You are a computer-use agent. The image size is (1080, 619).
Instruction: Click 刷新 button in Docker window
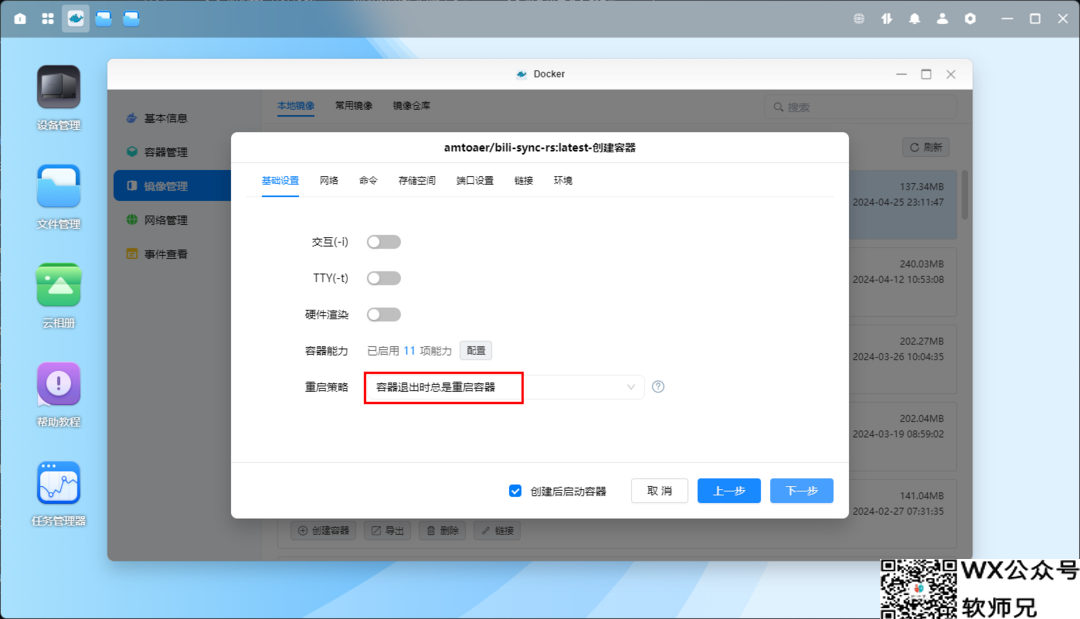click(x=926, y=147)
